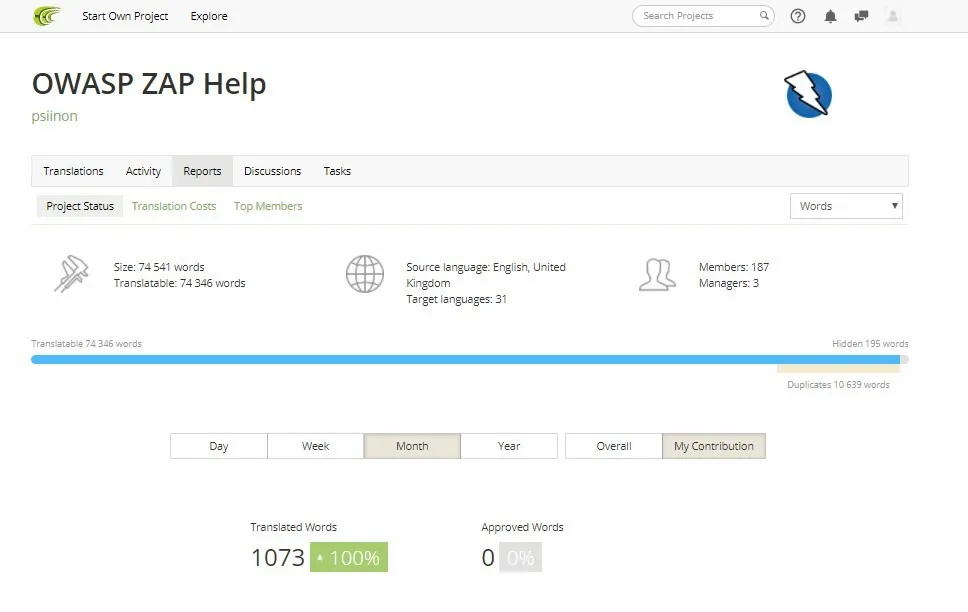Switch to Discussions tab
The width and height of the screenshot is (968, 612).
272,171
